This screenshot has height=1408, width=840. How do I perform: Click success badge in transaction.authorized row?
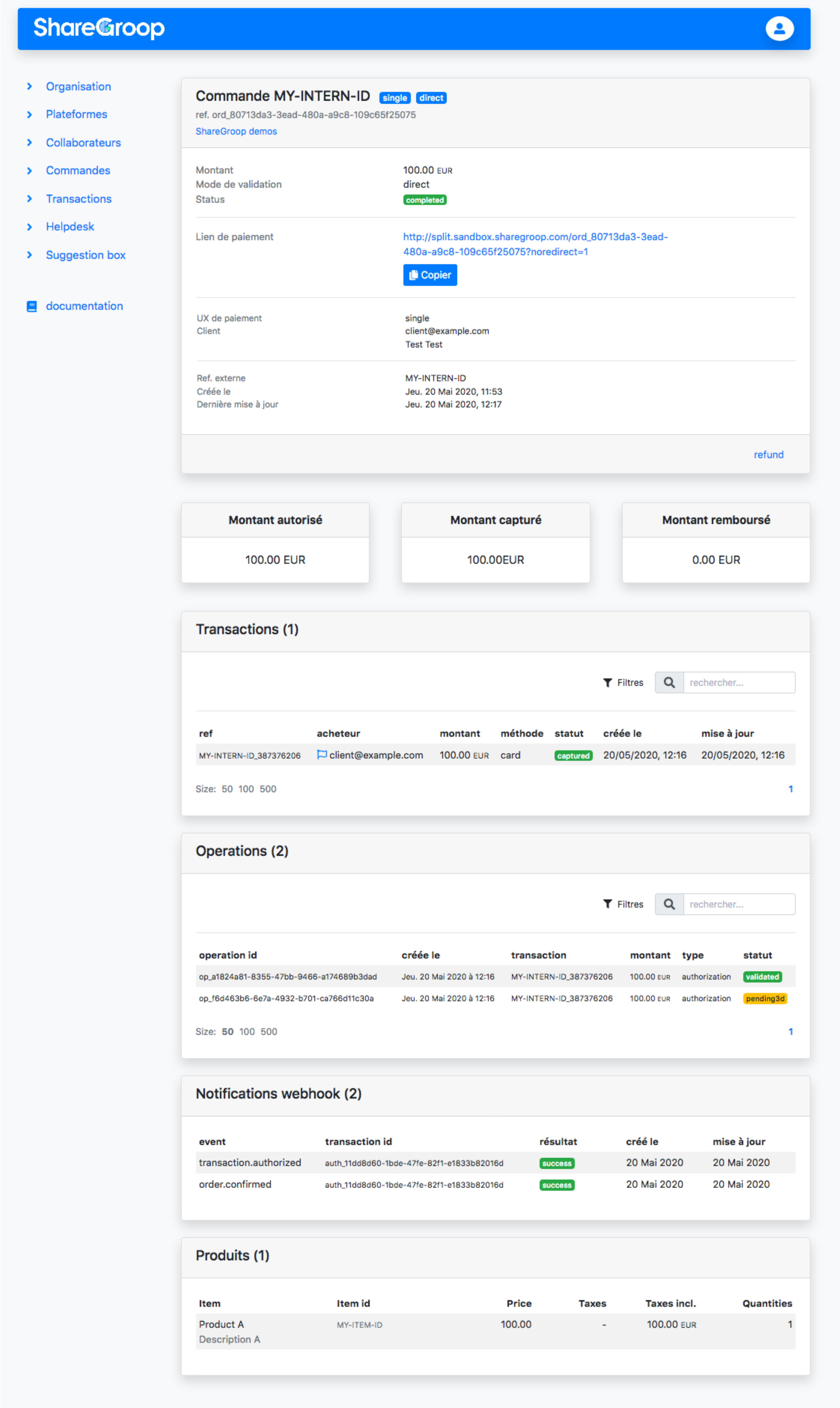tap(556, 1163)
